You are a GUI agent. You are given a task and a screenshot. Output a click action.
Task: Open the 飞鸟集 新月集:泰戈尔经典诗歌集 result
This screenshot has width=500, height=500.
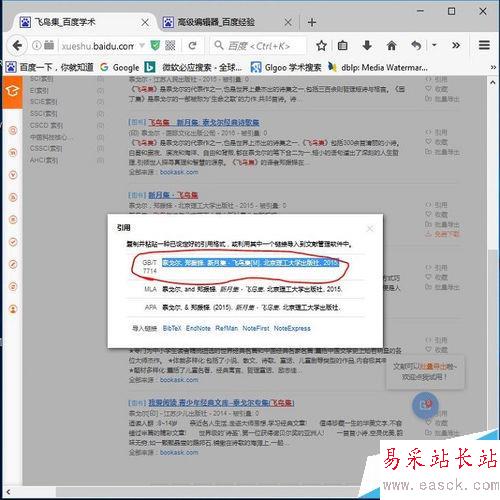[204, 122]
